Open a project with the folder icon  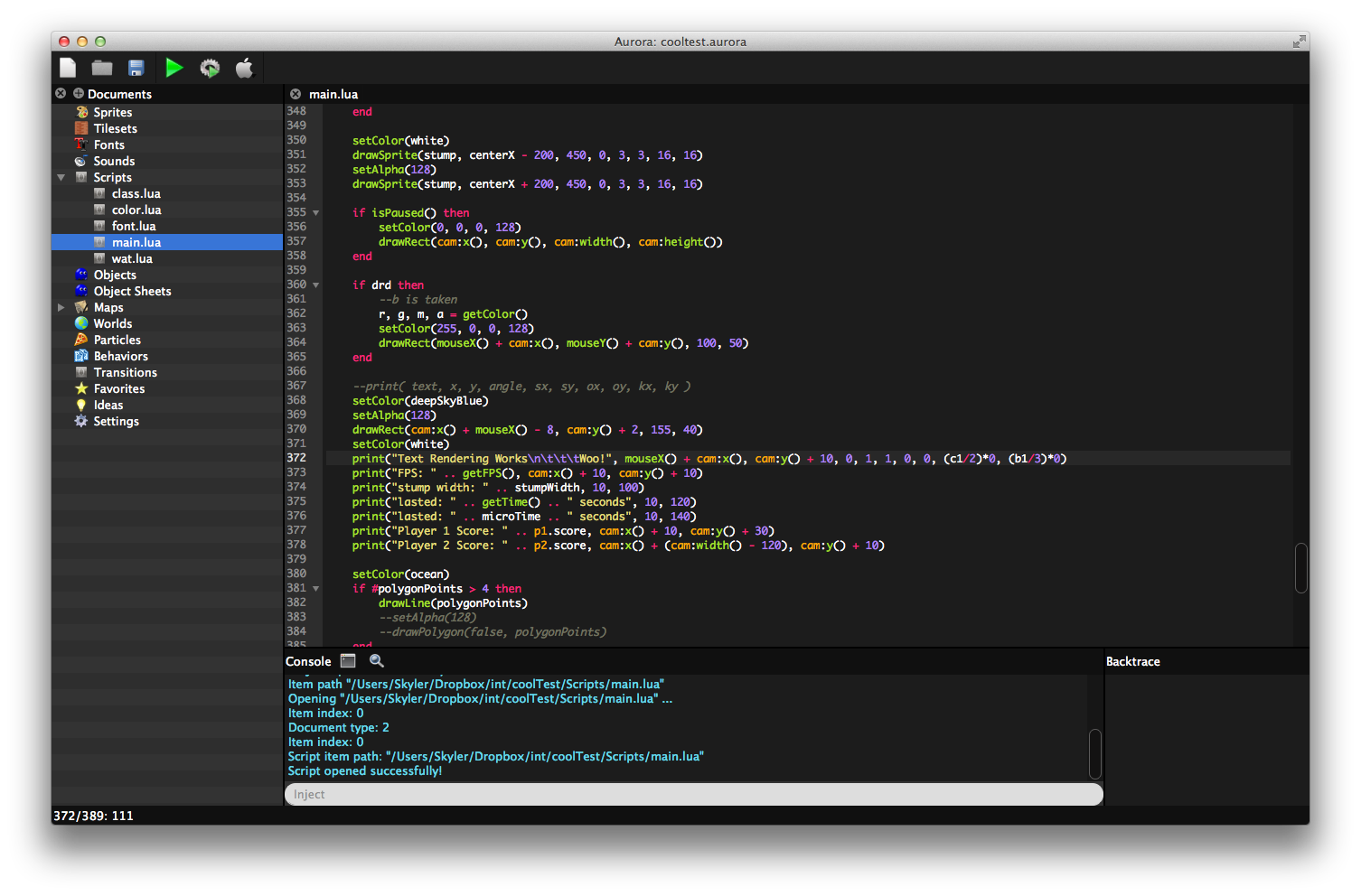[102, 68]
